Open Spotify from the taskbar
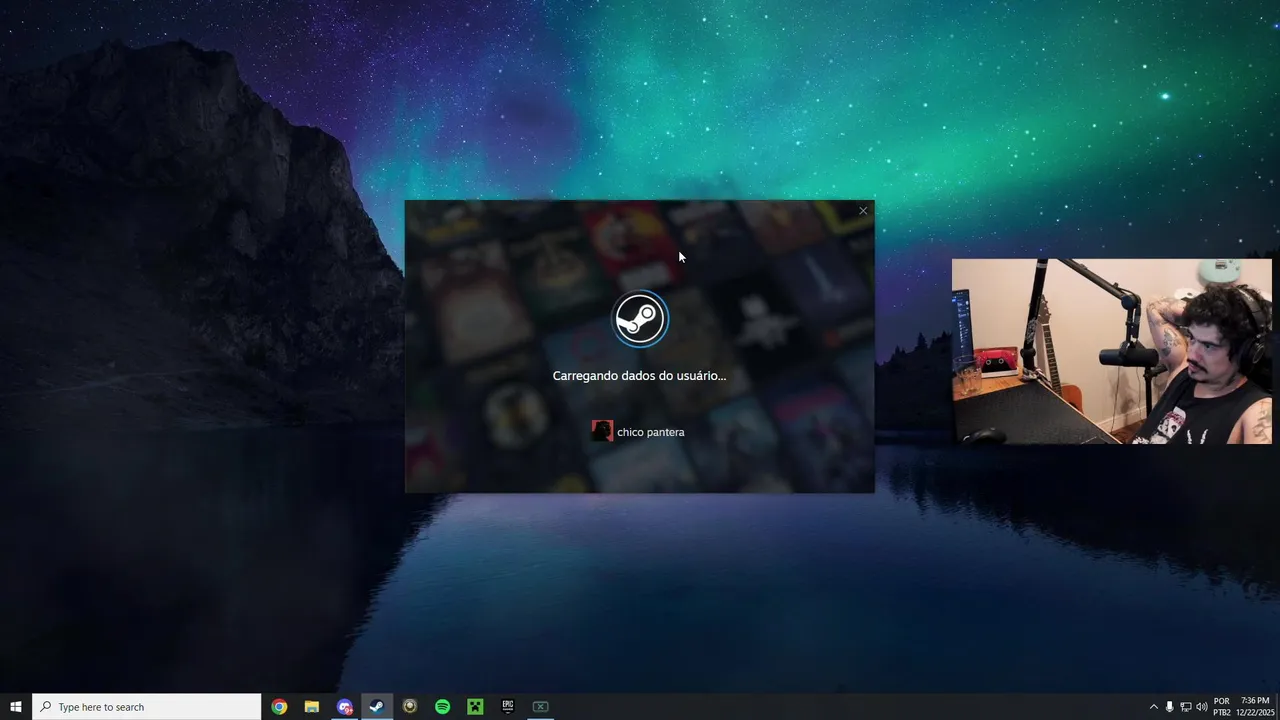Viewport: 1280px width, 720px height. pos(443,707)
